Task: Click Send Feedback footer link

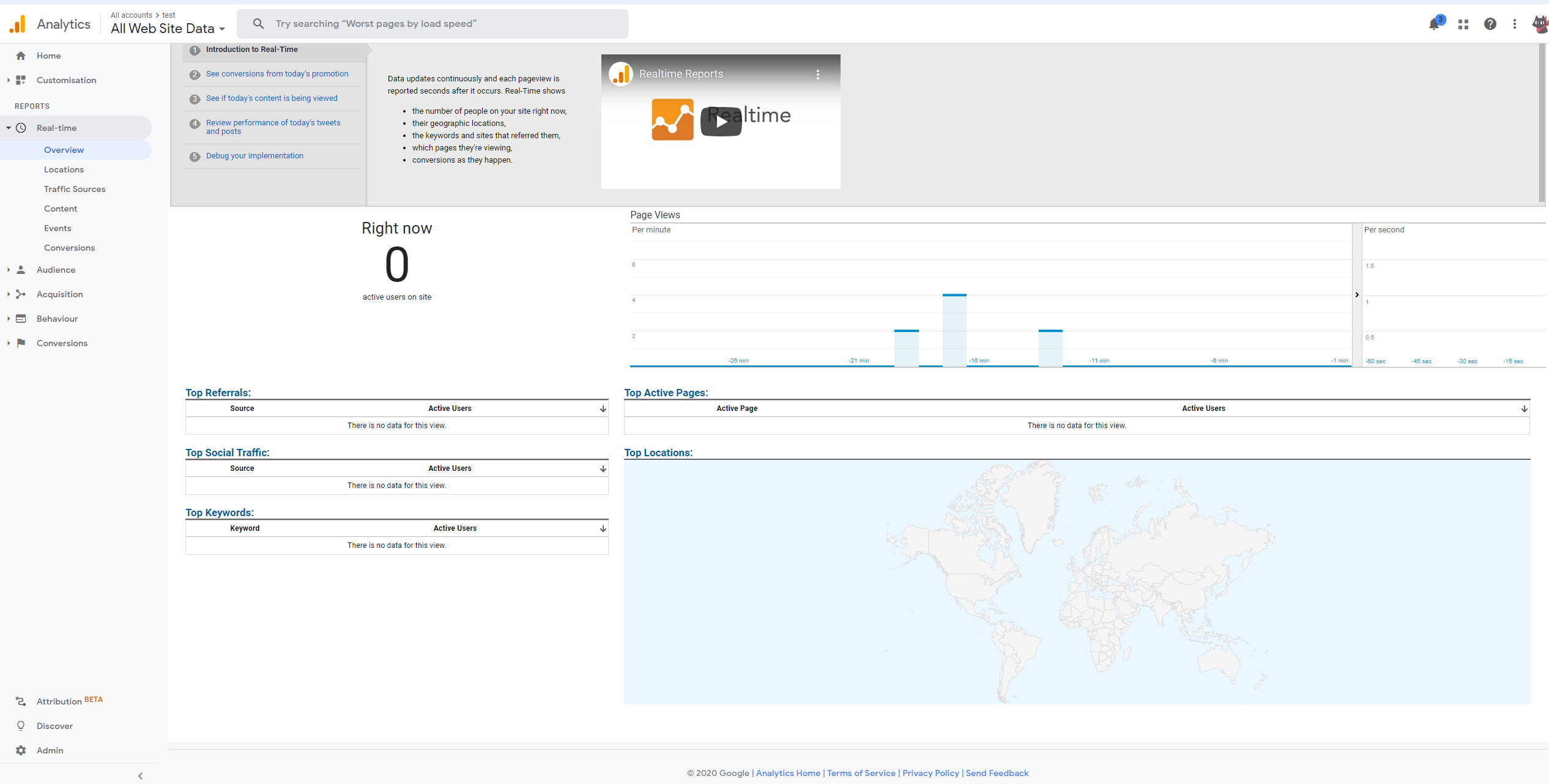Action: tap(997, 773)
